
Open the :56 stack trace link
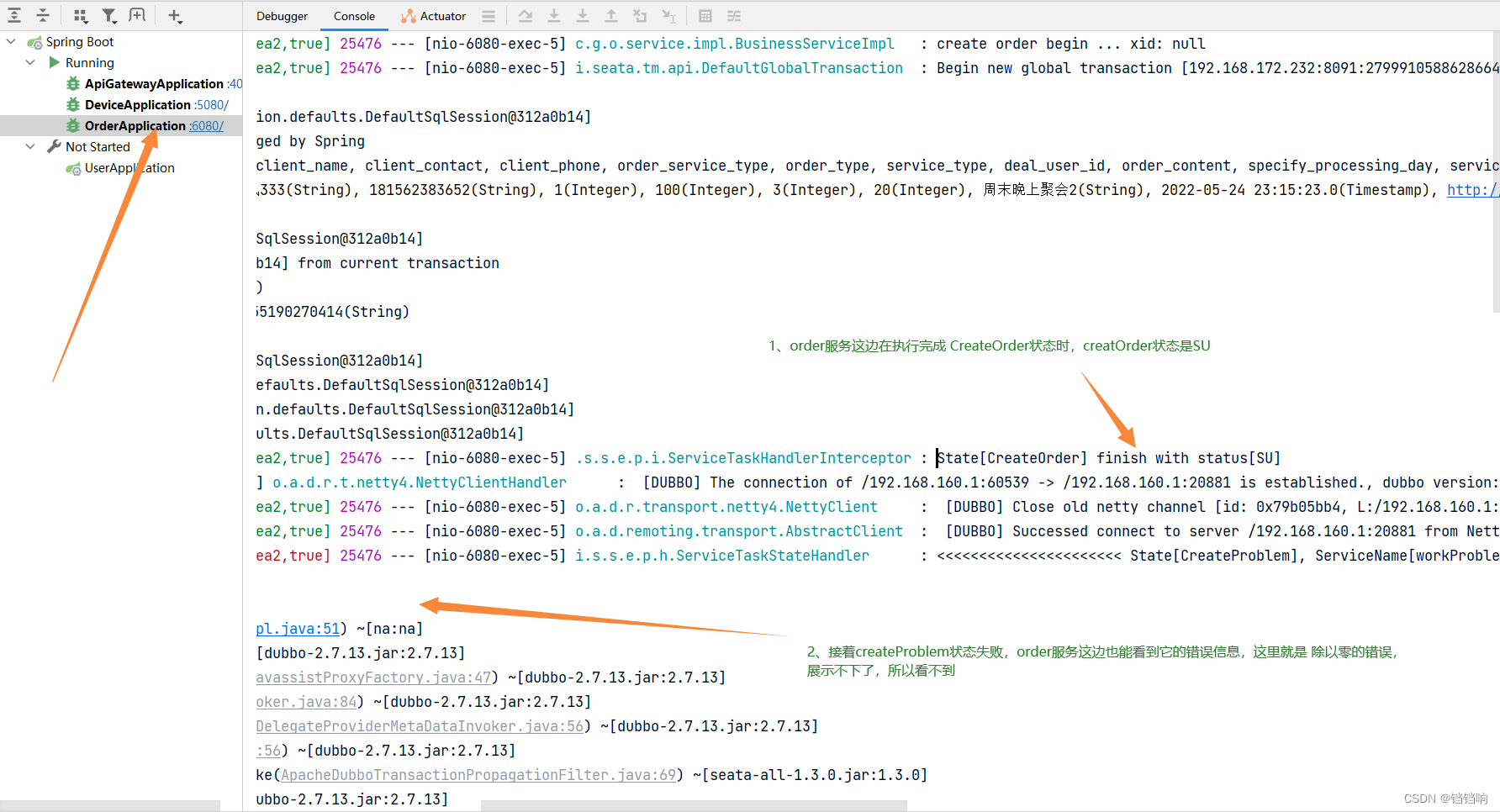point(268,751)
